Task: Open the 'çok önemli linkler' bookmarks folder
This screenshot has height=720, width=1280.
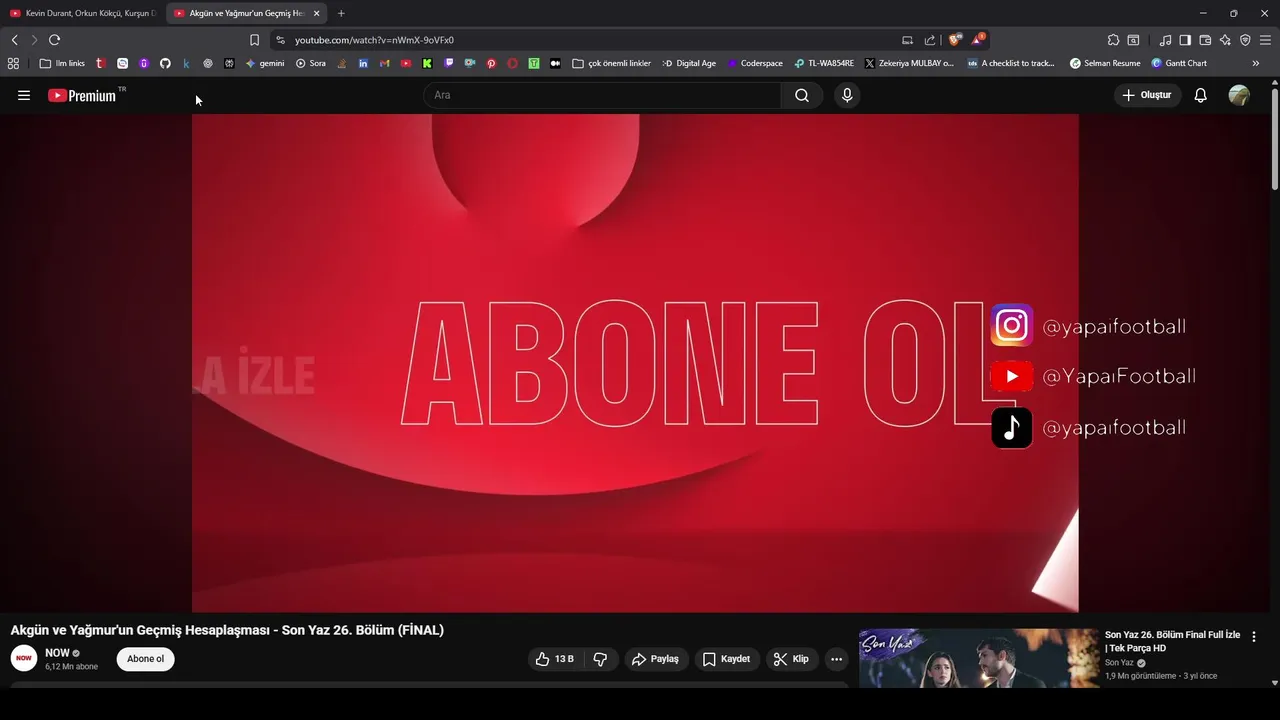Action: coord(611,63)
